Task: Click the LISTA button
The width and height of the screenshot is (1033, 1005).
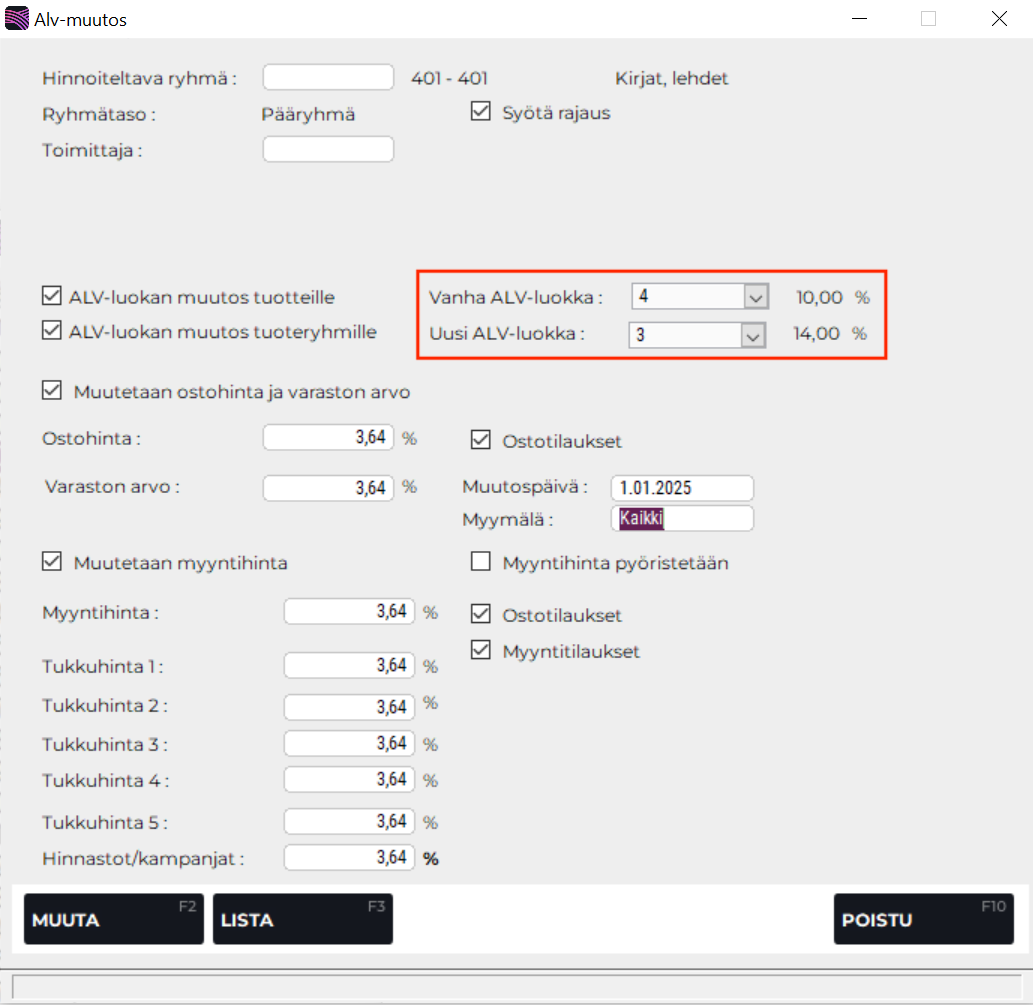Action: [x=302, y=919]
